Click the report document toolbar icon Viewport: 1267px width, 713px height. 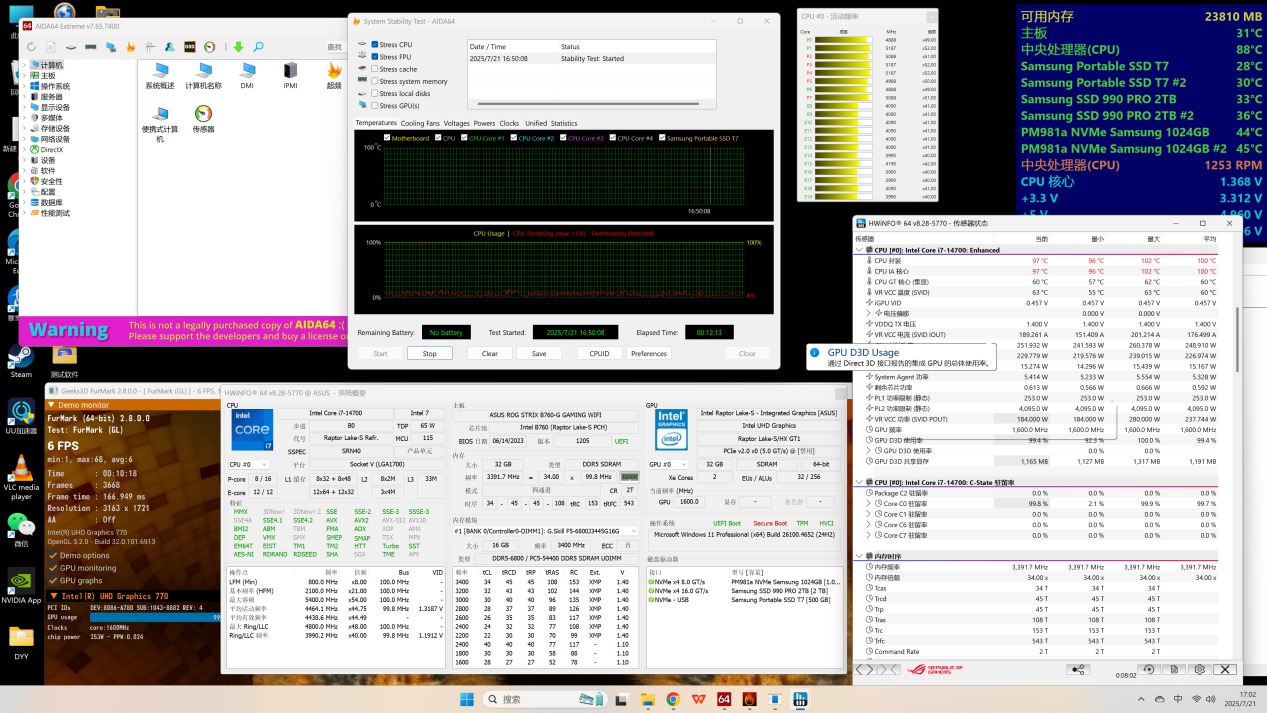point(51,46)
